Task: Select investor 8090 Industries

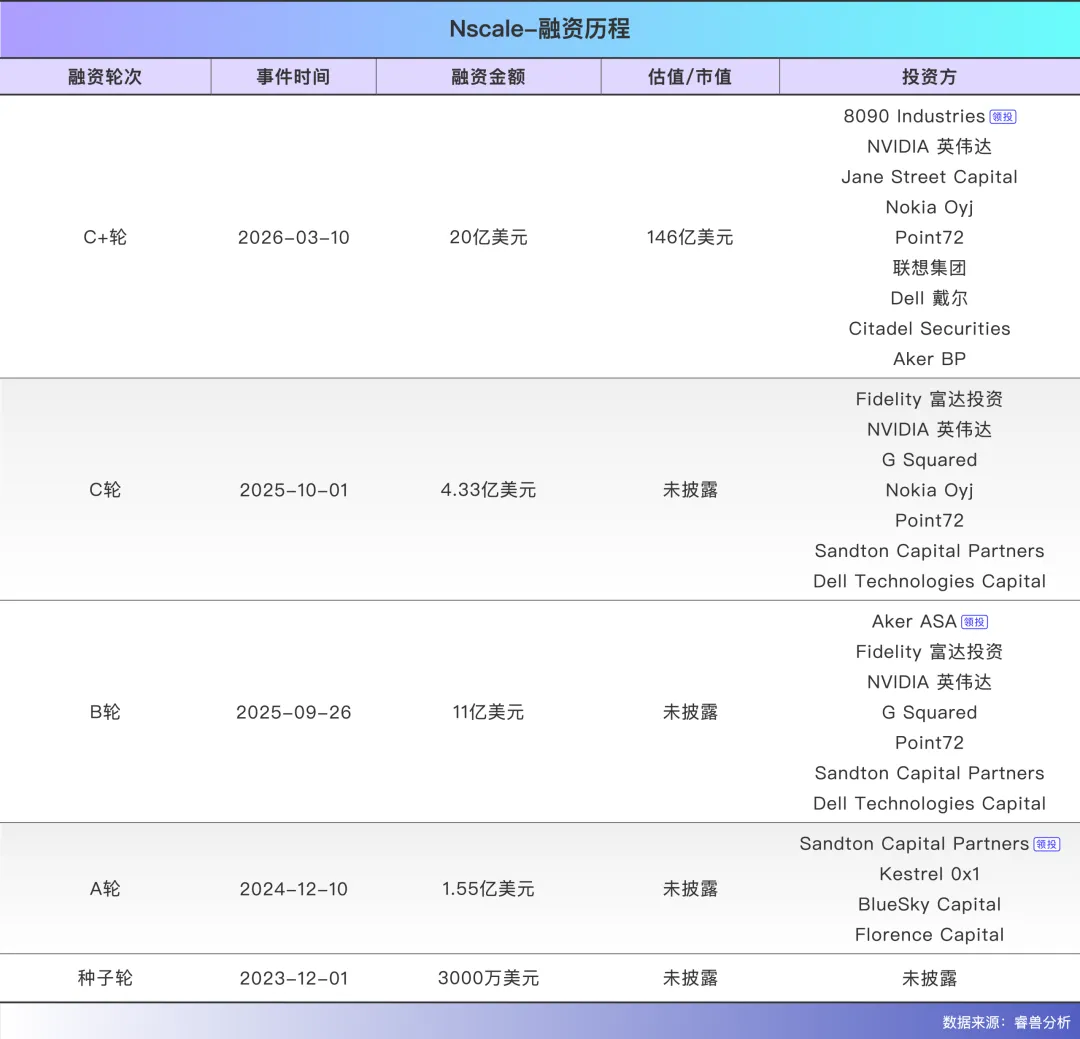Action: coord(914,116)
